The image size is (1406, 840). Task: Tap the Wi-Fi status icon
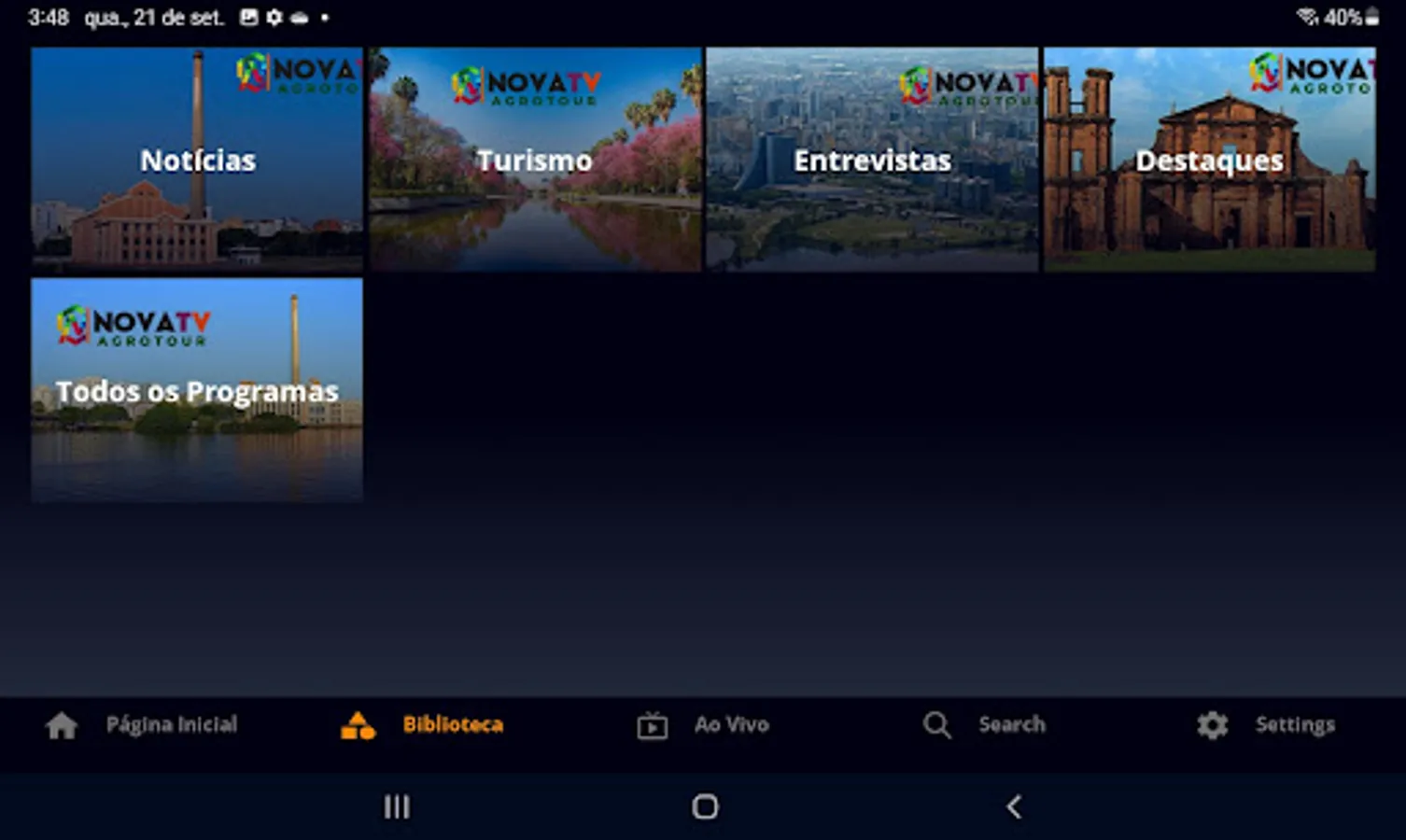(1308, 17)
